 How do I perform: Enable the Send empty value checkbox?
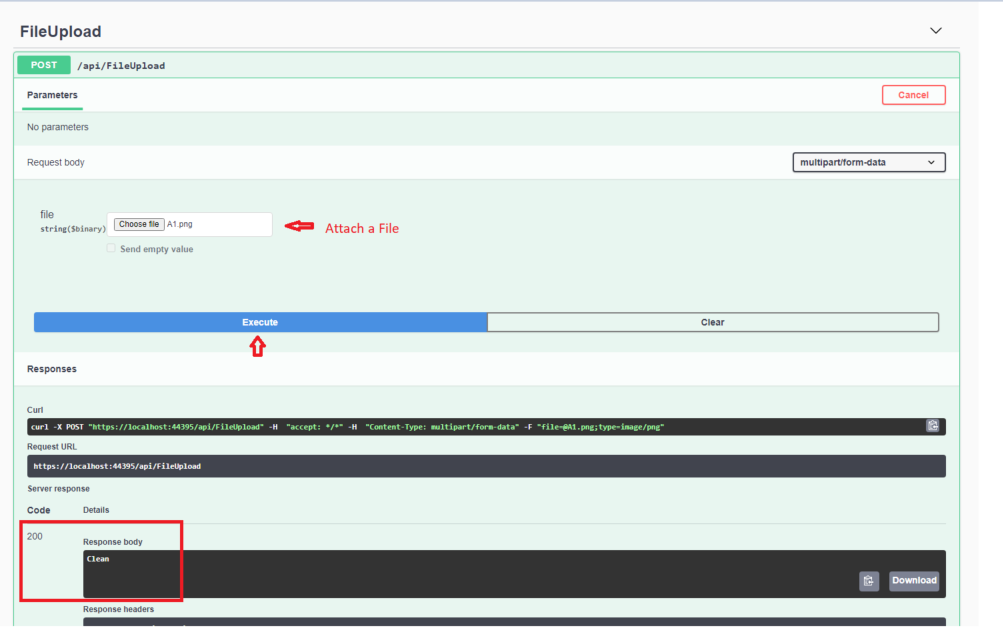(111, 248)
